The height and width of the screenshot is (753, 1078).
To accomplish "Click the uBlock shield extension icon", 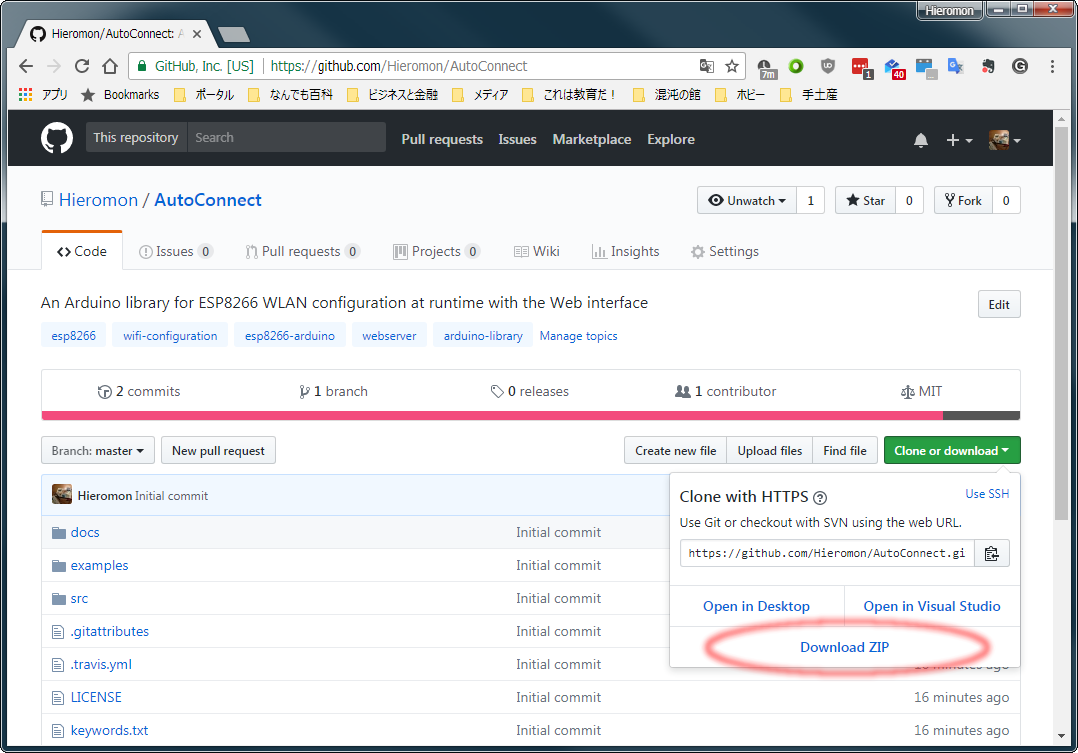I will 828,66.
